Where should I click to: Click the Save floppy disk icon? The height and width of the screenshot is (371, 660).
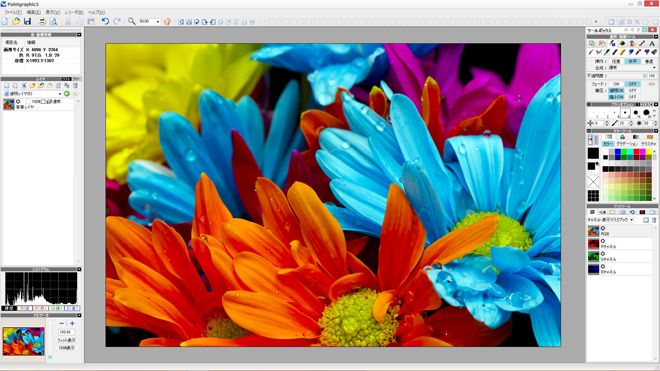tap(27, 21)
